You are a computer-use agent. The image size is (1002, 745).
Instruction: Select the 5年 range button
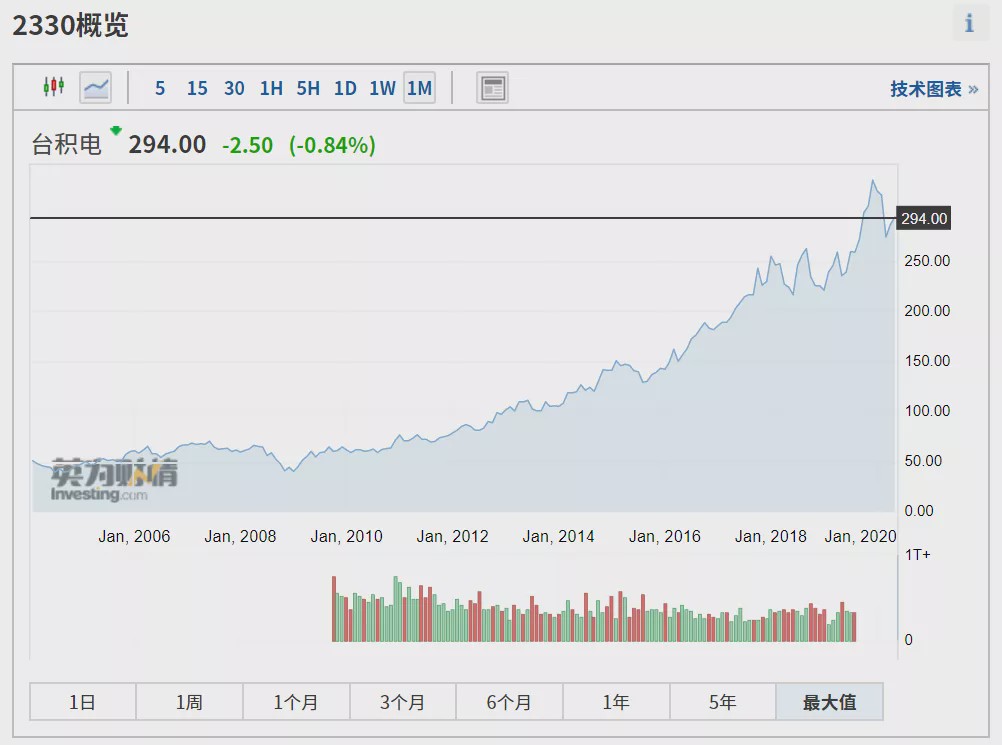pos(723,702)
